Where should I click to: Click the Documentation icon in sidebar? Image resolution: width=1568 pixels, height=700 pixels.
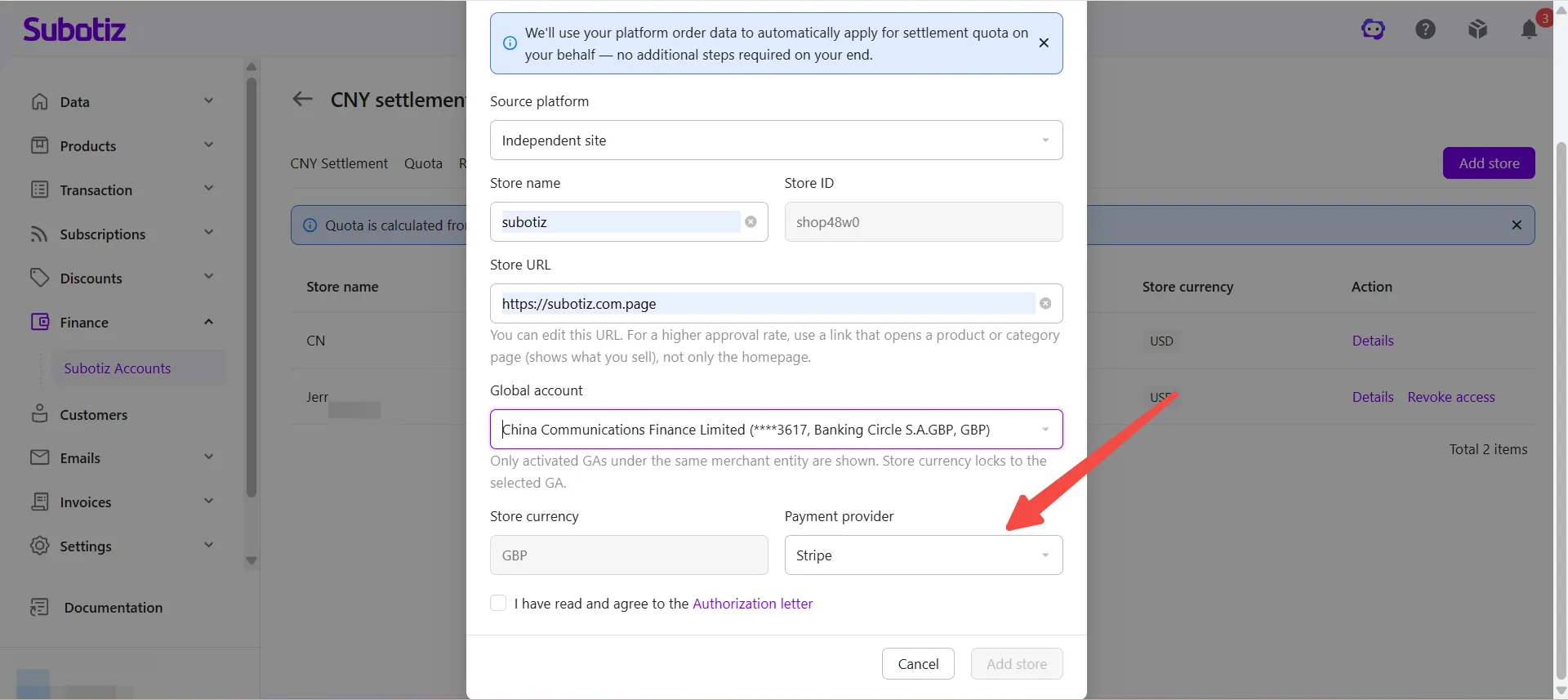pos(39,607)
